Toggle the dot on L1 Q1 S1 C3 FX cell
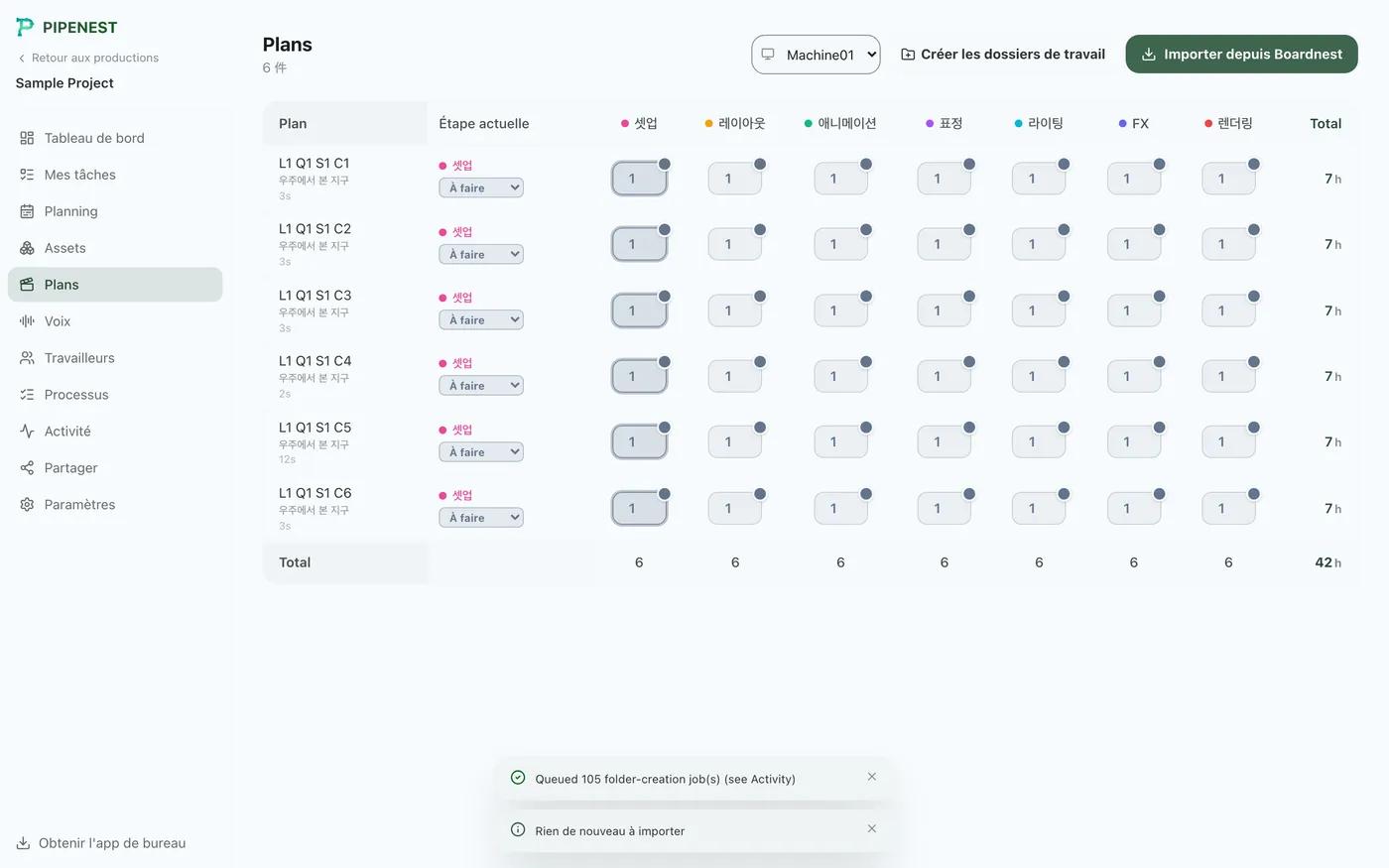The image size is (1389, 868). click(x=1159, y=297)
